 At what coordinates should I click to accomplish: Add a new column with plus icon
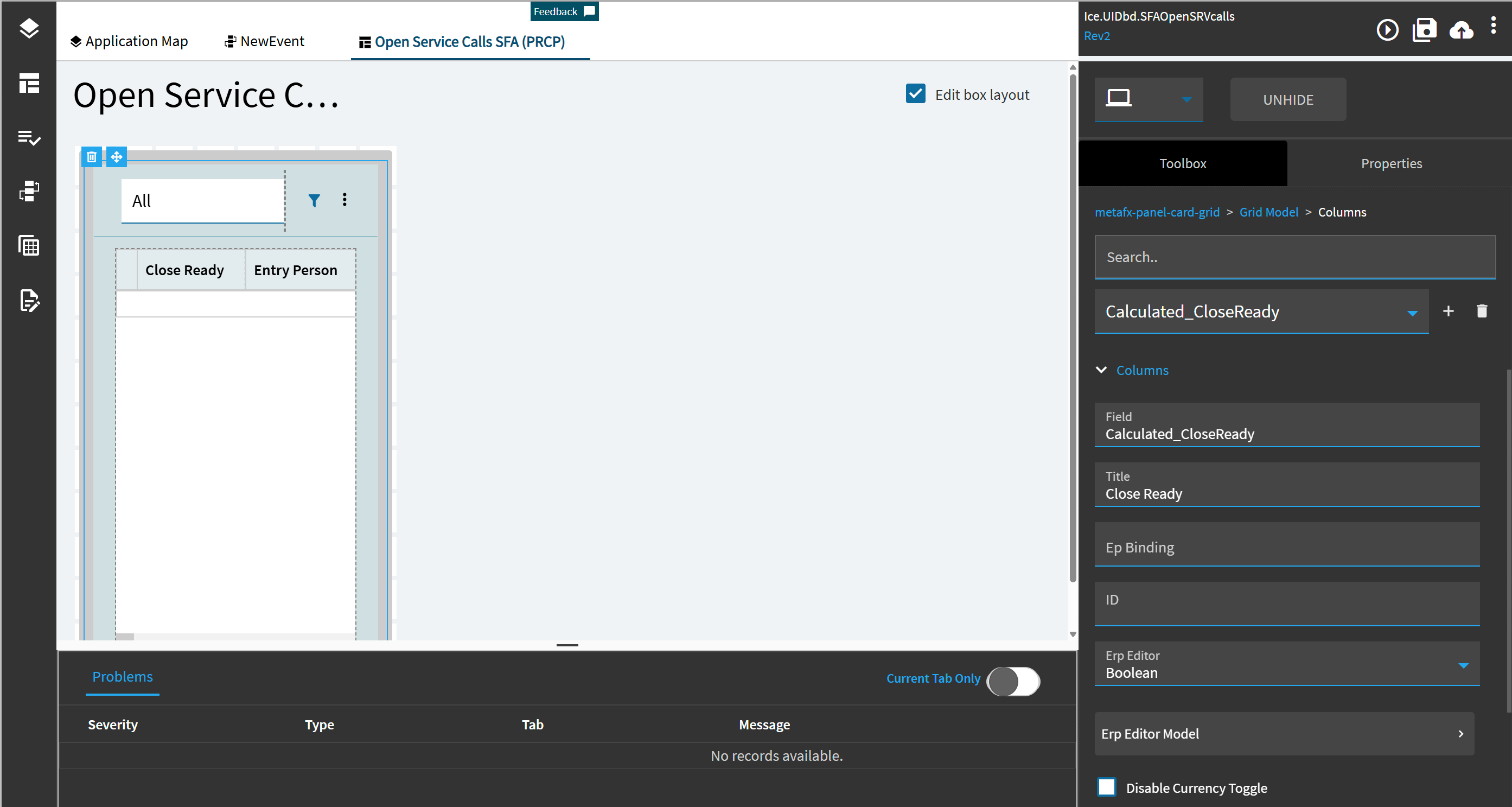pyautogui.click(x=1448, y=312)
